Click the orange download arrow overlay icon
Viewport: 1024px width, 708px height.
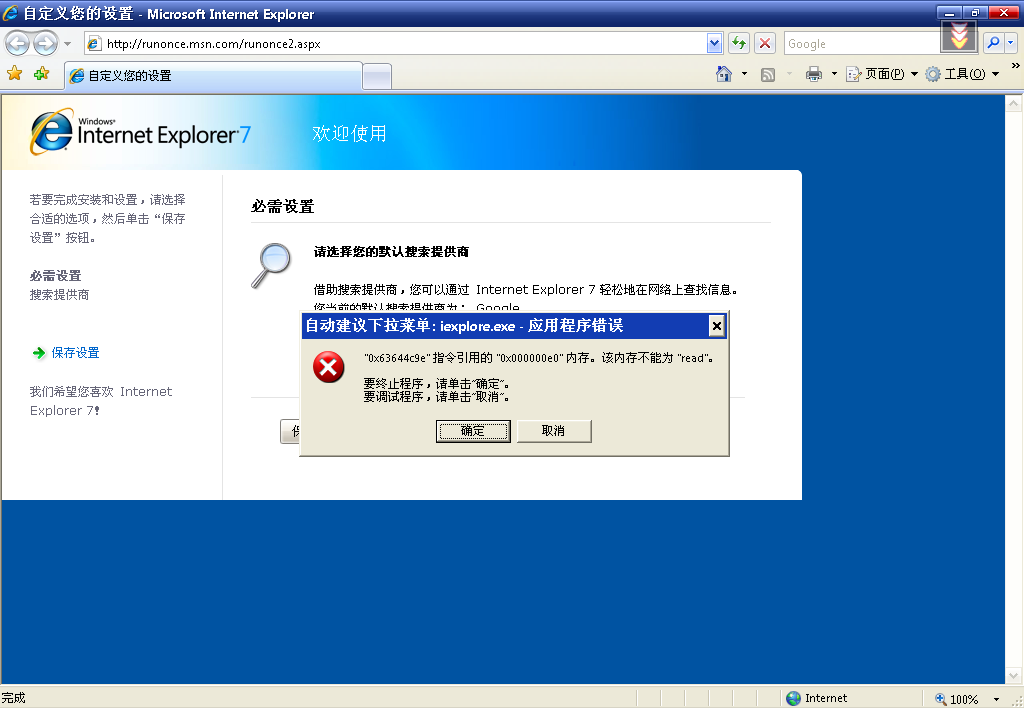point(959,37)
